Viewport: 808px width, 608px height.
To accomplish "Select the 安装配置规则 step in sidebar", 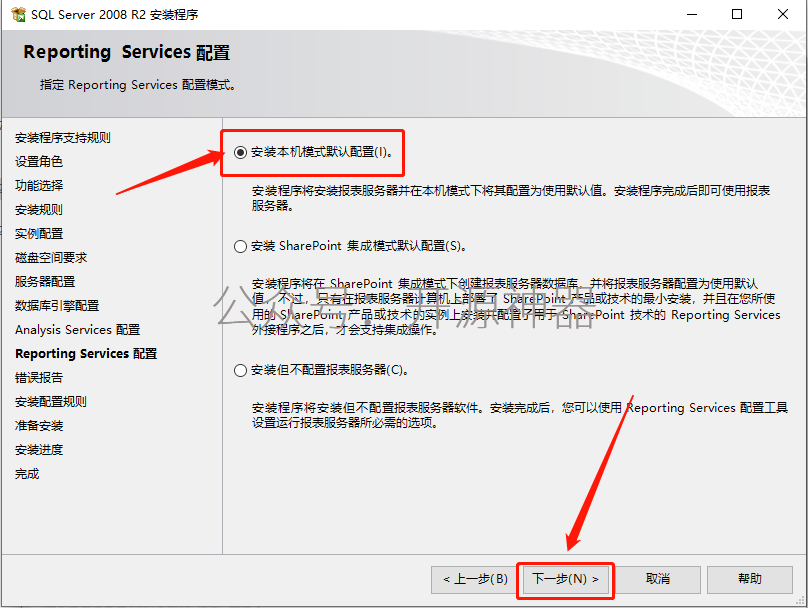I will point(51,402).
